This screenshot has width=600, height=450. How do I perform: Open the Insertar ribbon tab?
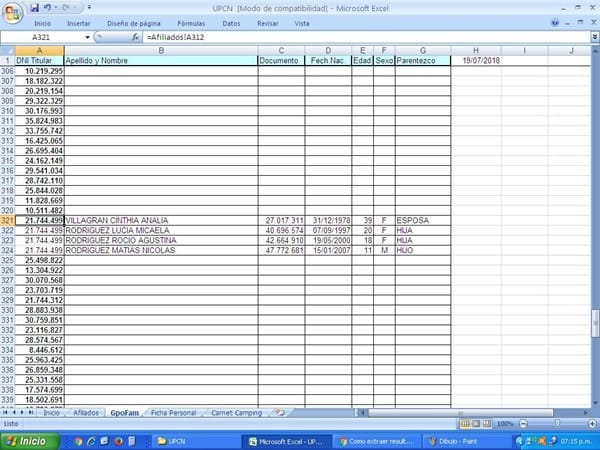tap(78, 23)
